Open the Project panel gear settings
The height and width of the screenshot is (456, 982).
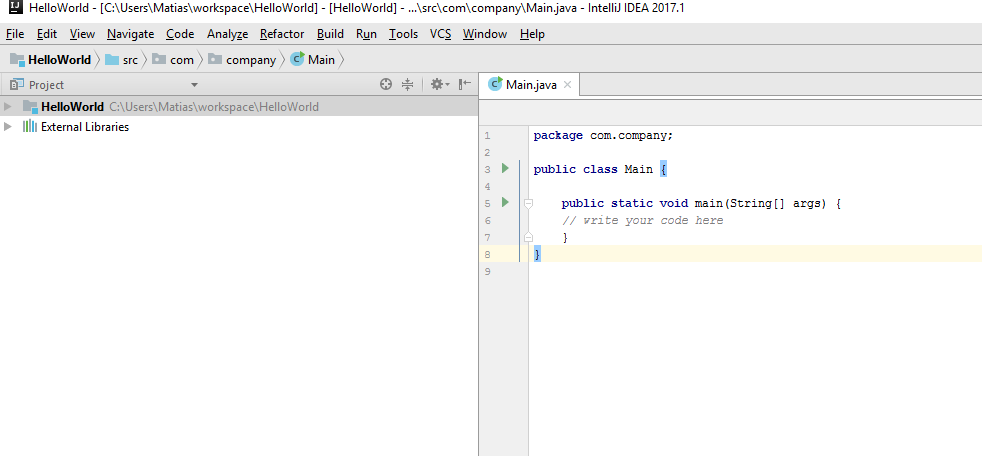[x=440, y=85]
